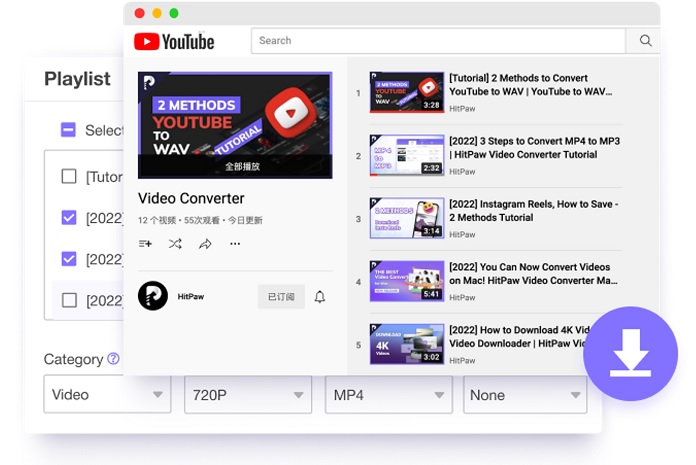Click the YouTube search field
This screenshot has width=696, height=465.
coord(438,41)
